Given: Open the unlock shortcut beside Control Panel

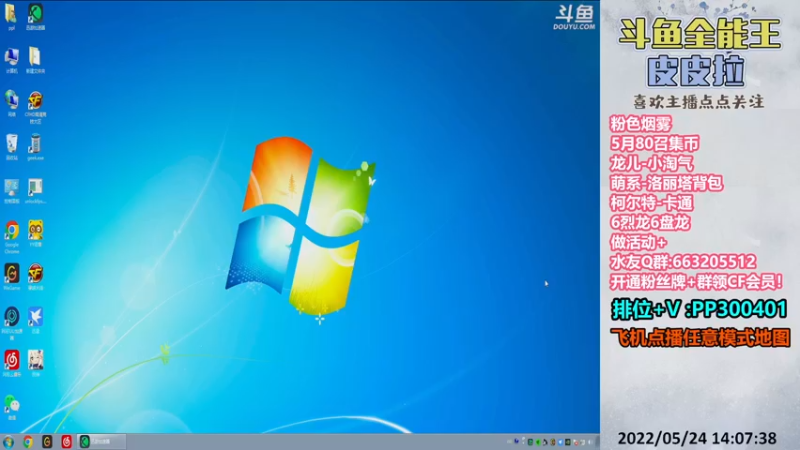Looking at the screenshot, I should [x=35, y=191].
